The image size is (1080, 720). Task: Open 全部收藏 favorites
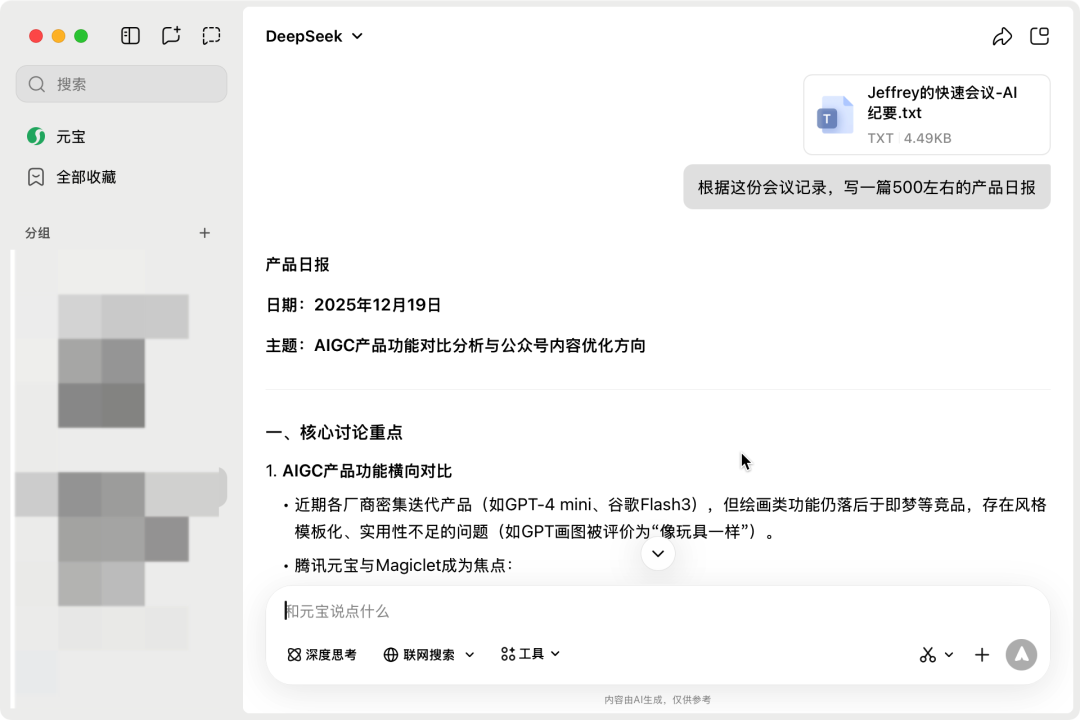(x=86, y=176)
